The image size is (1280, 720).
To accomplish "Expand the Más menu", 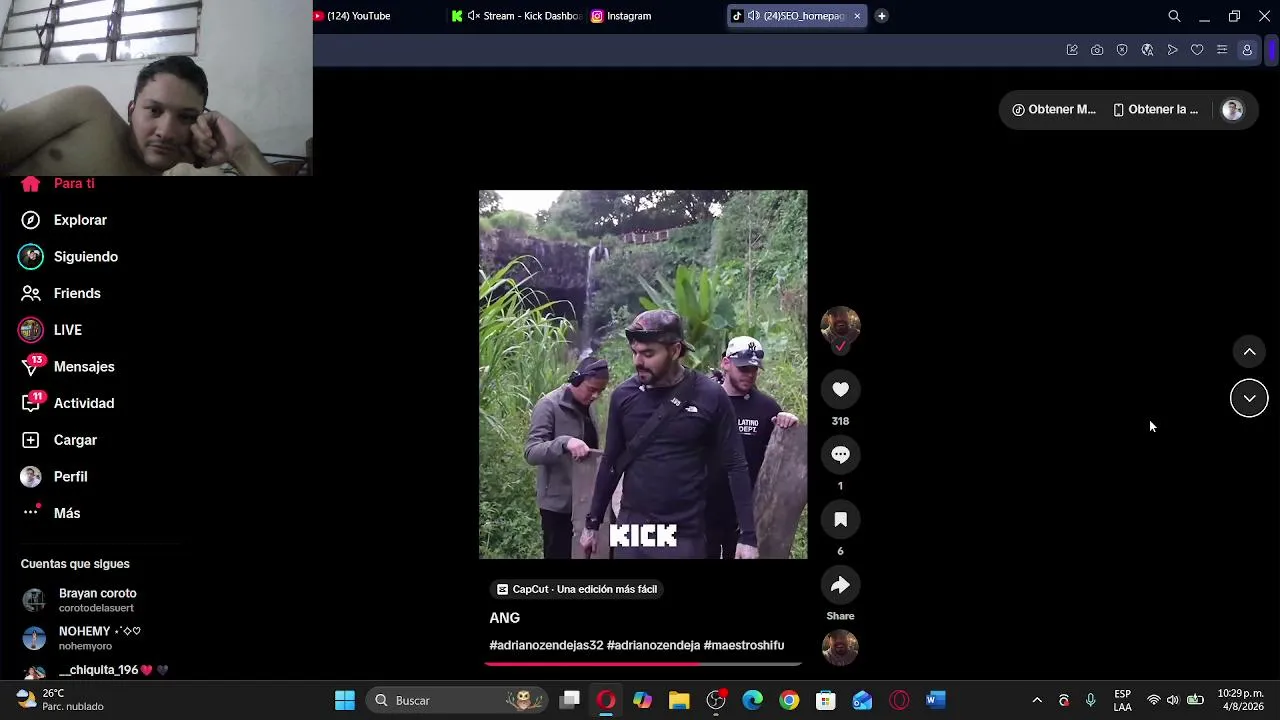I will point(50,513).
